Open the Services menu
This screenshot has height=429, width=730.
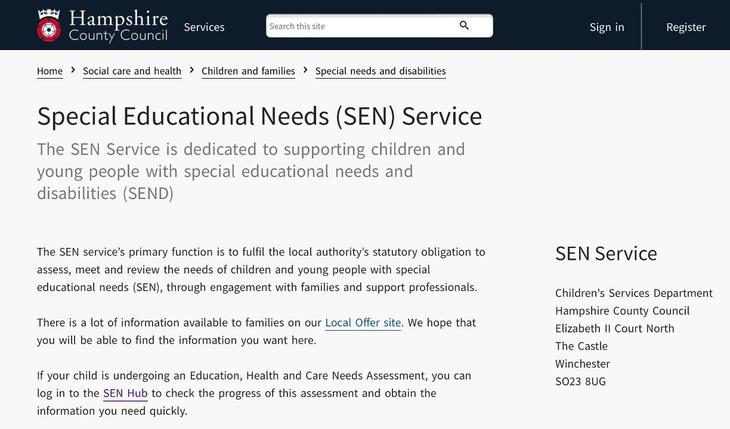(204, 27)
